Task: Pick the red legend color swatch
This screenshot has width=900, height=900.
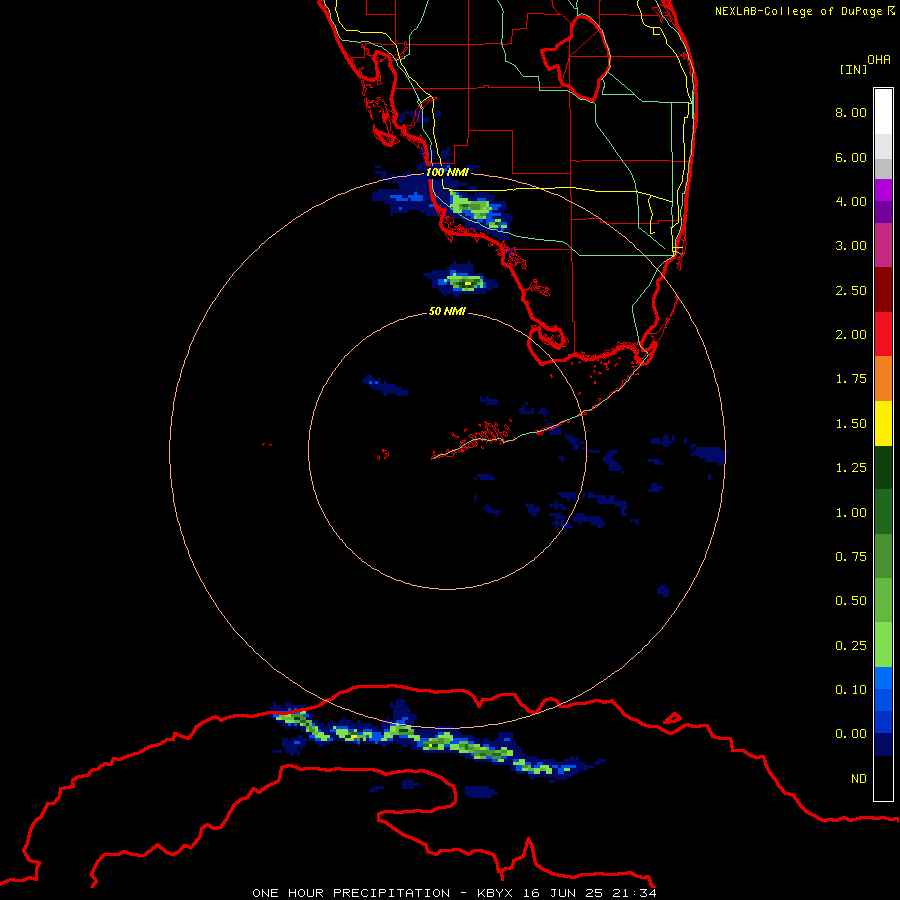Action: point(883,334)
